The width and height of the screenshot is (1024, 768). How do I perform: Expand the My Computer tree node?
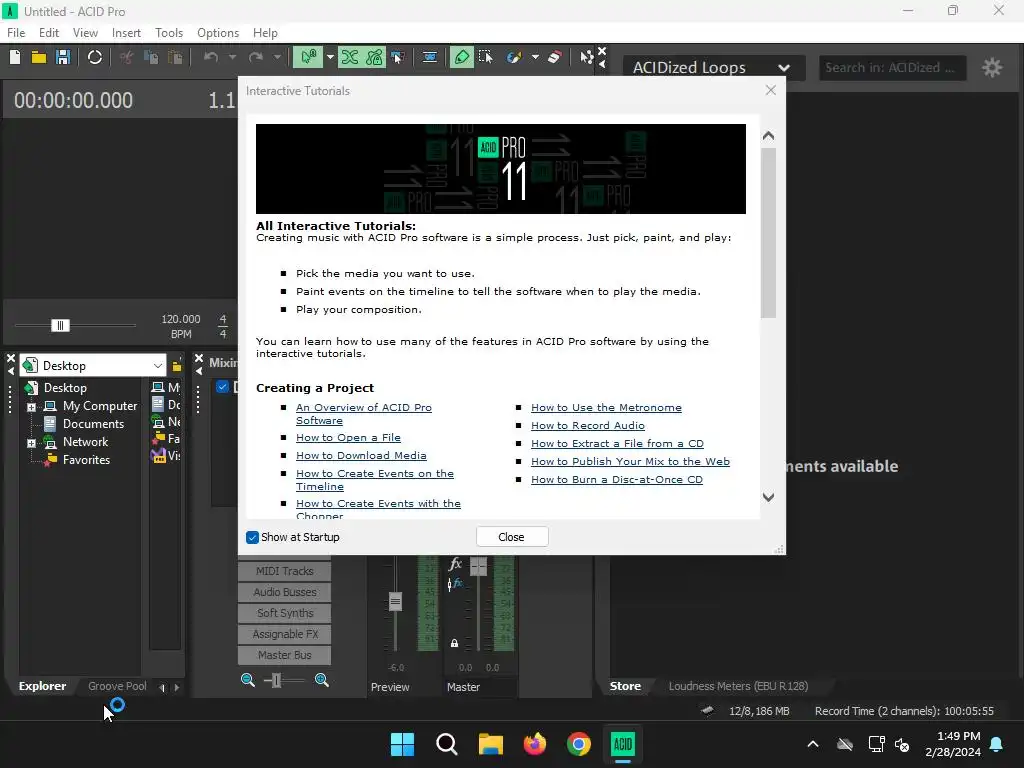pos(31,407)
